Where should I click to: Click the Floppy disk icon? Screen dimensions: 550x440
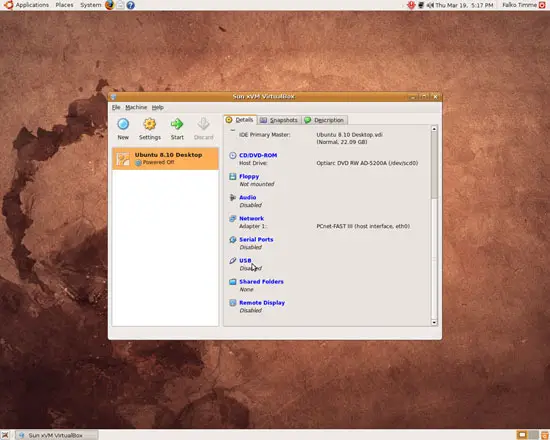233,176
